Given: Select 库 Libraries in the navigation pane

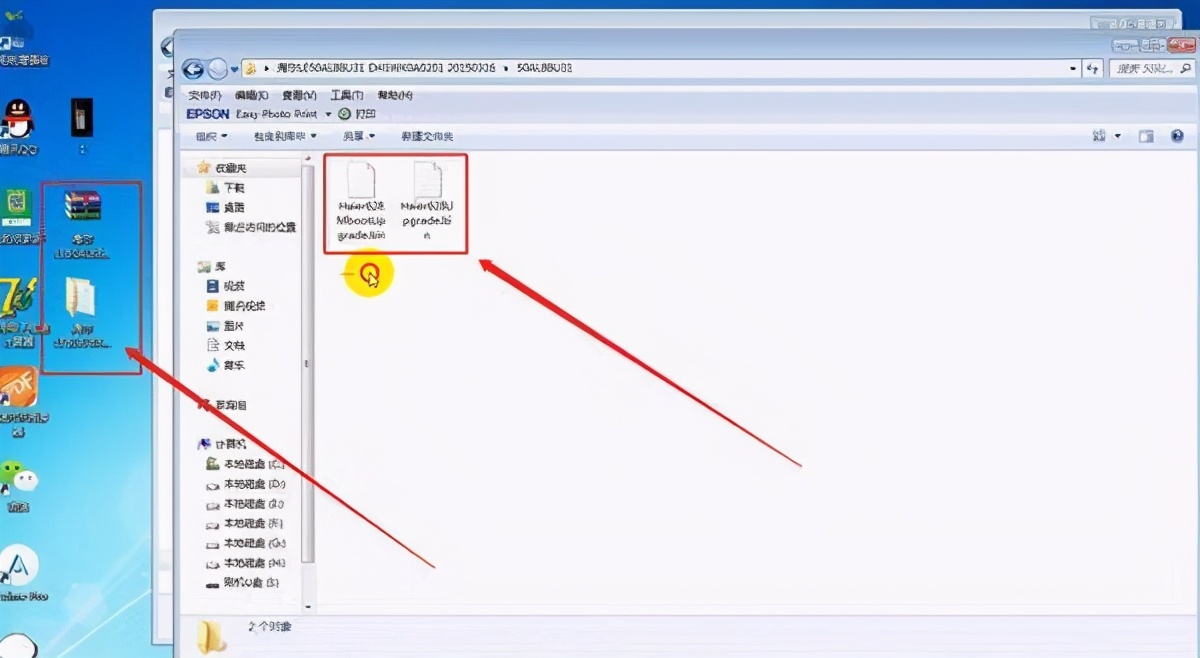Looking at the screenshot, I should point(211,266).
